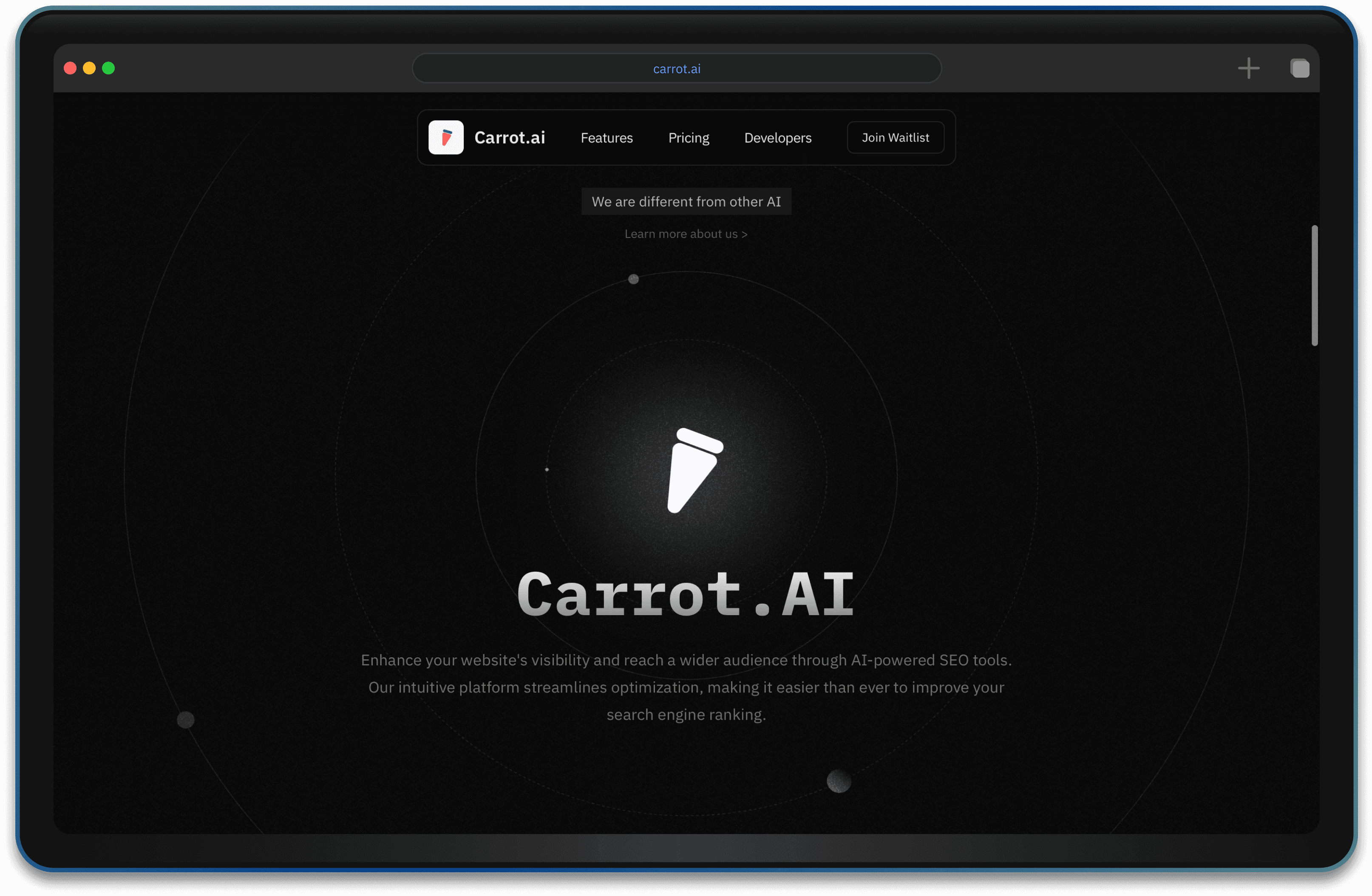The width and height of the screenshot is (1372, 896).
Task: Click the red close window dot
Action: (70, 68)
